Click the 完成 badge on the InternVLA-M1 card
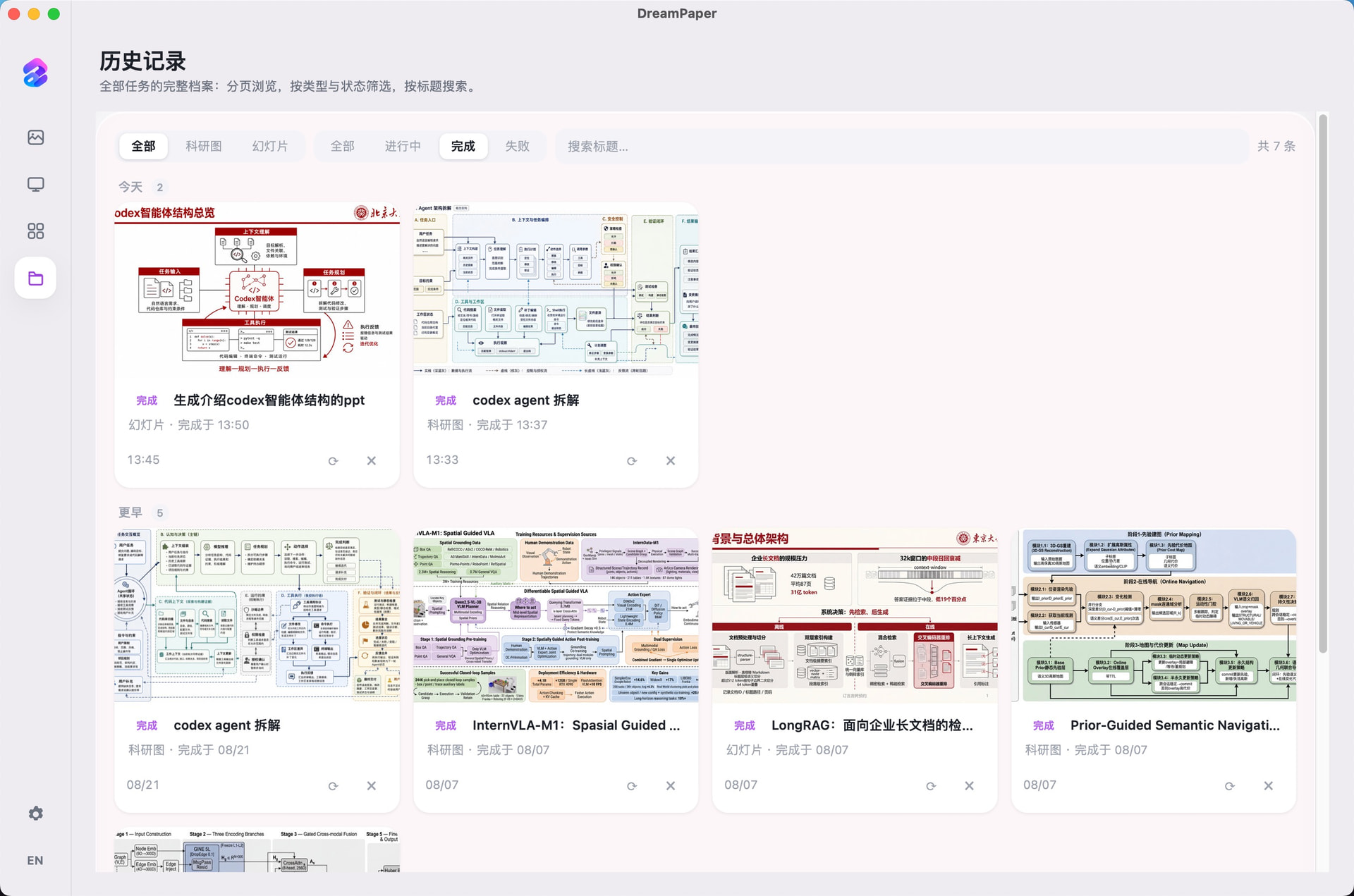 [x=445, y=725]
